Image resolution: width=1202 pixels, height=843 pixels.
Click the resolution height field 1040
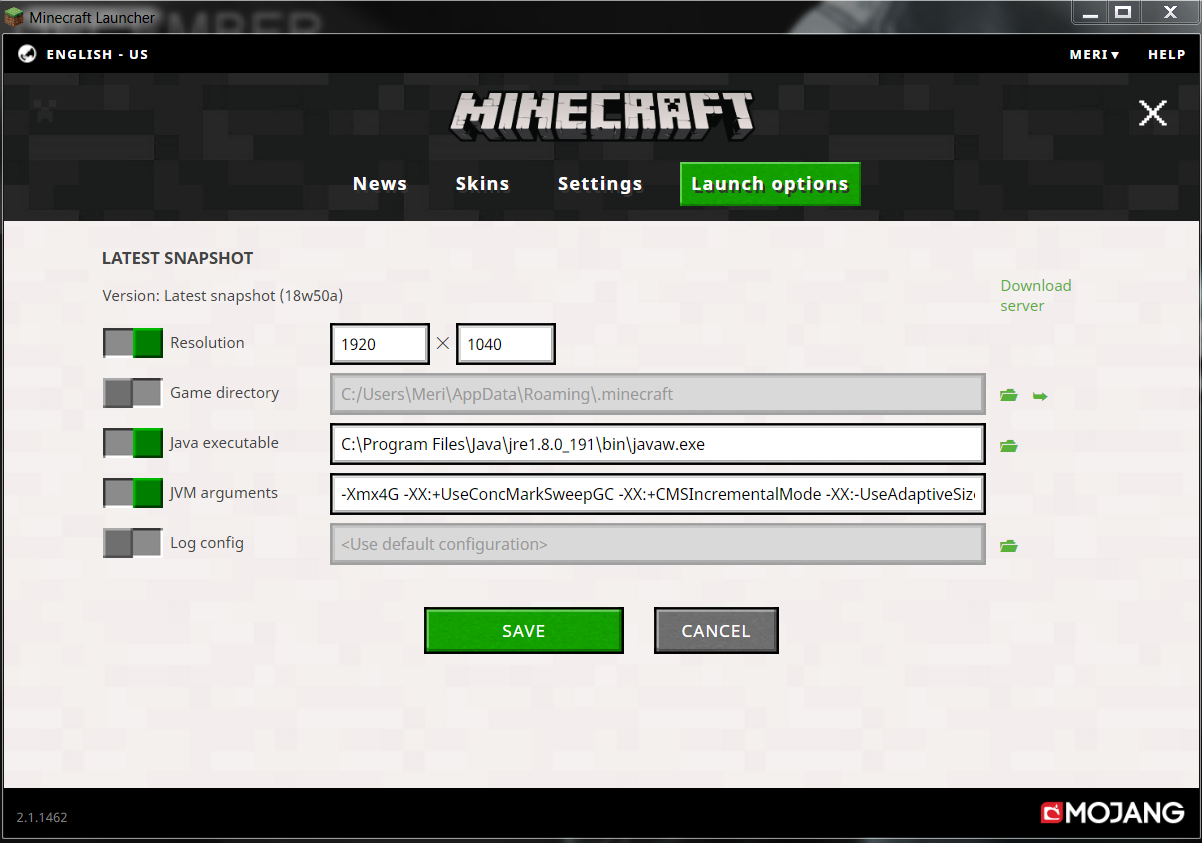click(505, 344)
